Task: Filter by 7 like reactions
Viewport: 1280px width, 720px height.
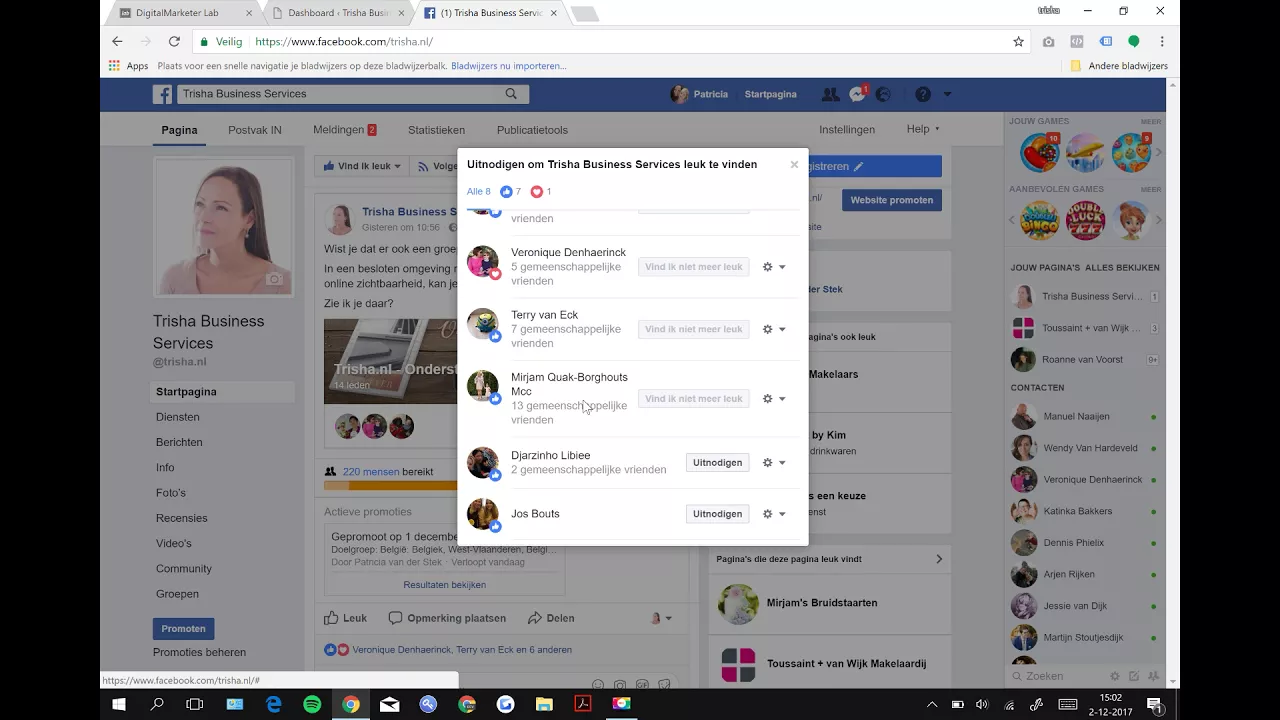Action: (511, 191)
